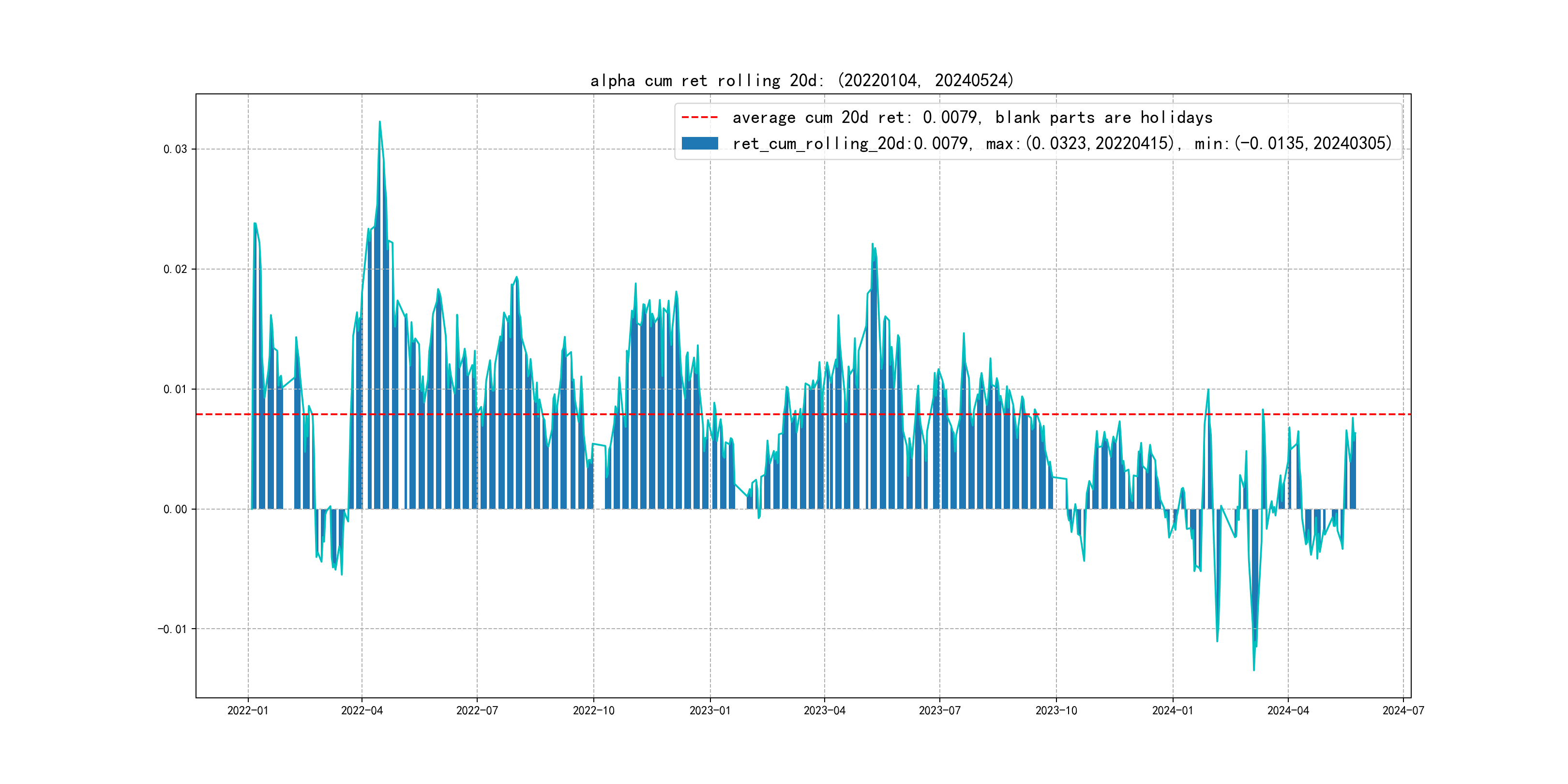Click the blue bar legend swatch
The width and height of the screenshot is (1568, 784).
699,143
